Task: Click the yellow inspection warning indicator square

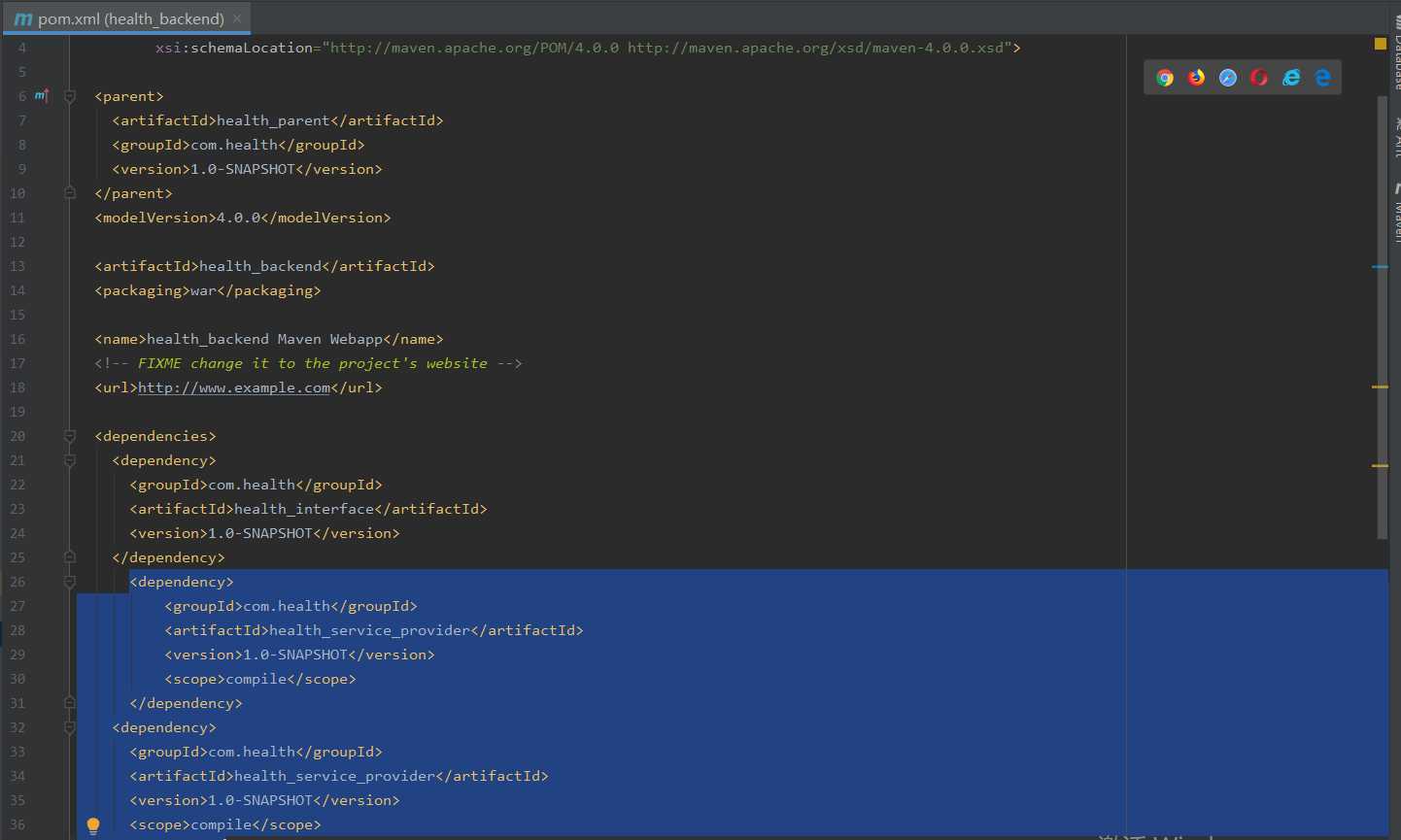Action: tap(1381, 44)
